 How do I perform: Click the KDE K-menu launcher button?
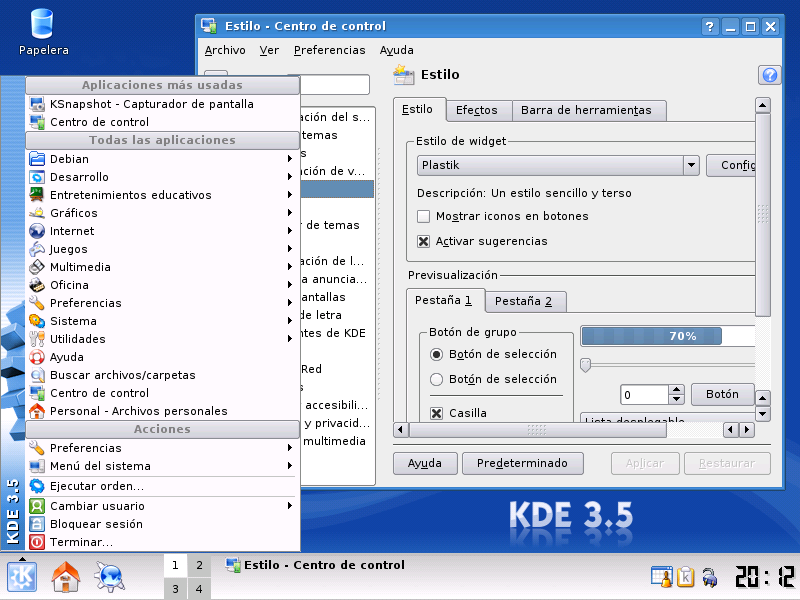[x=22, y=577]
